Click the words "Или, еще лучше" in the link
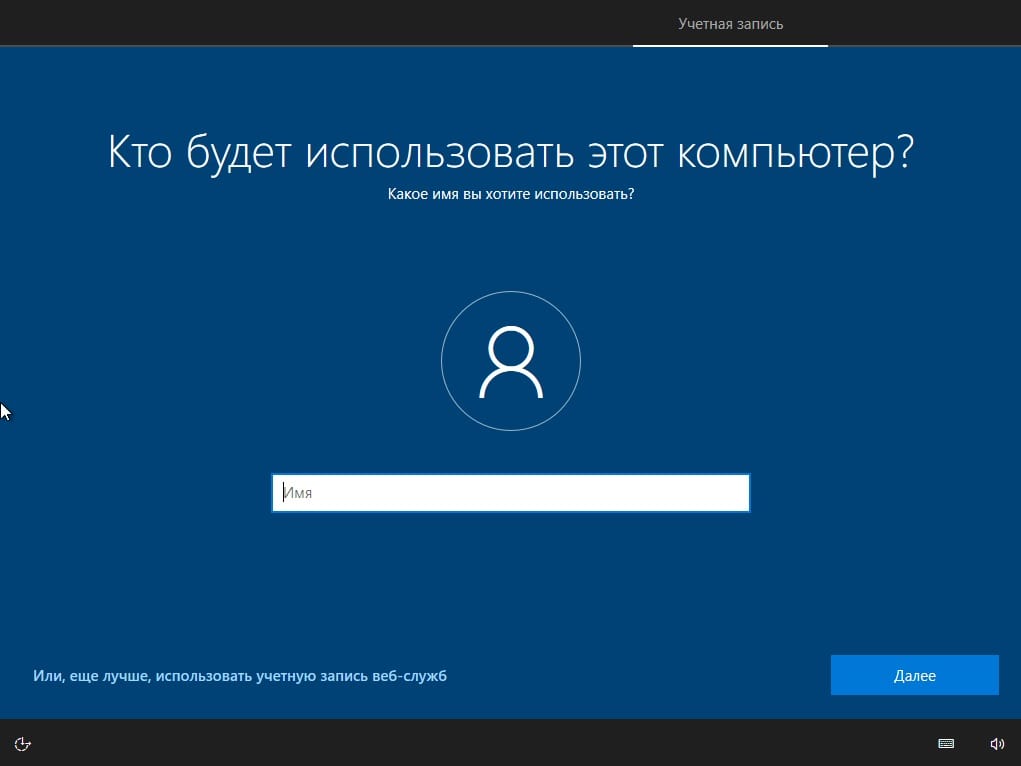Viewport: 1021px width, 766px height. click(x=90, y=676)
